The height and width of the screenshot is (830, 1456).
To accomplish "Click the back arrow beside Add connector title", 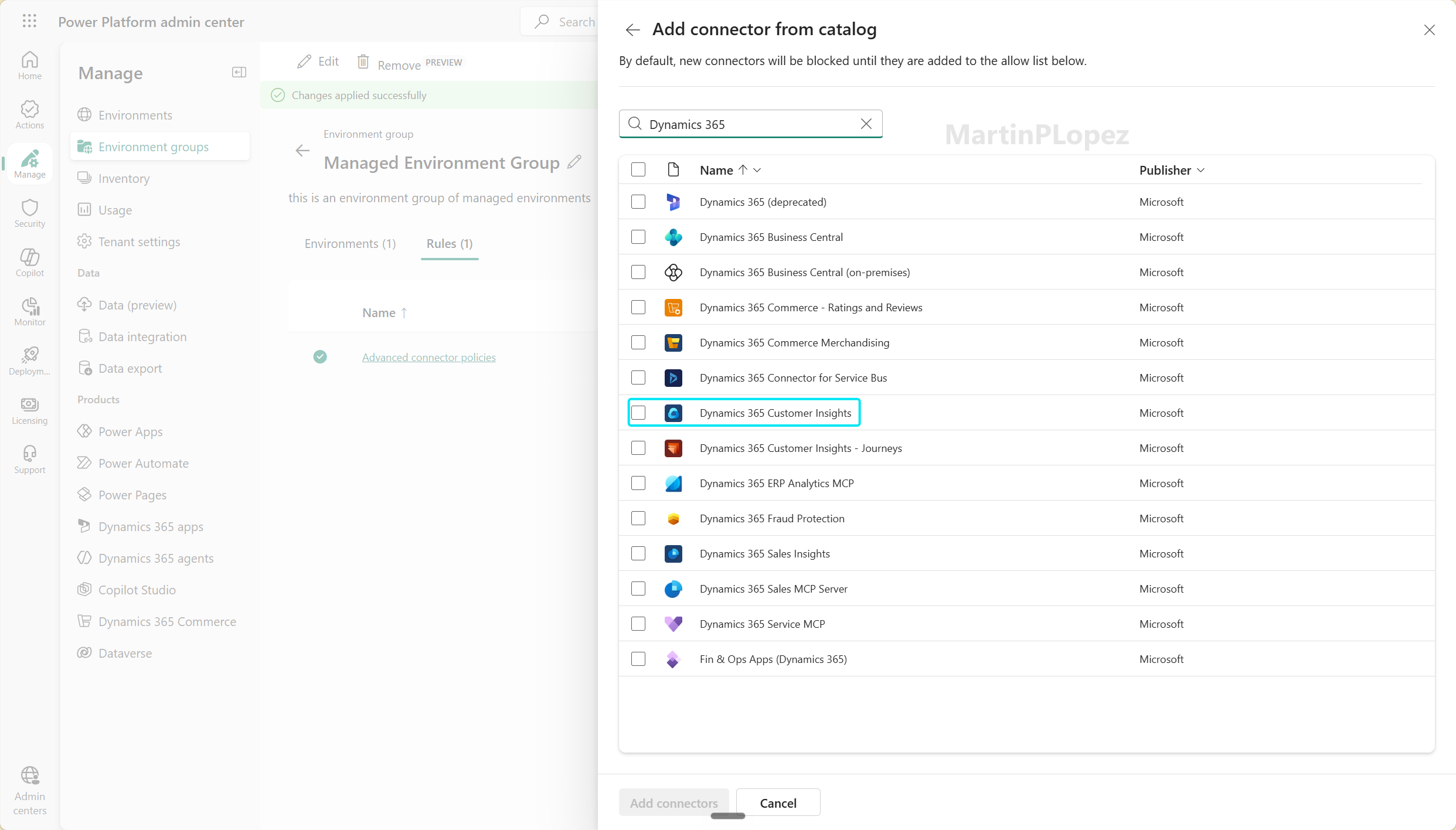I will coord(632,30).
